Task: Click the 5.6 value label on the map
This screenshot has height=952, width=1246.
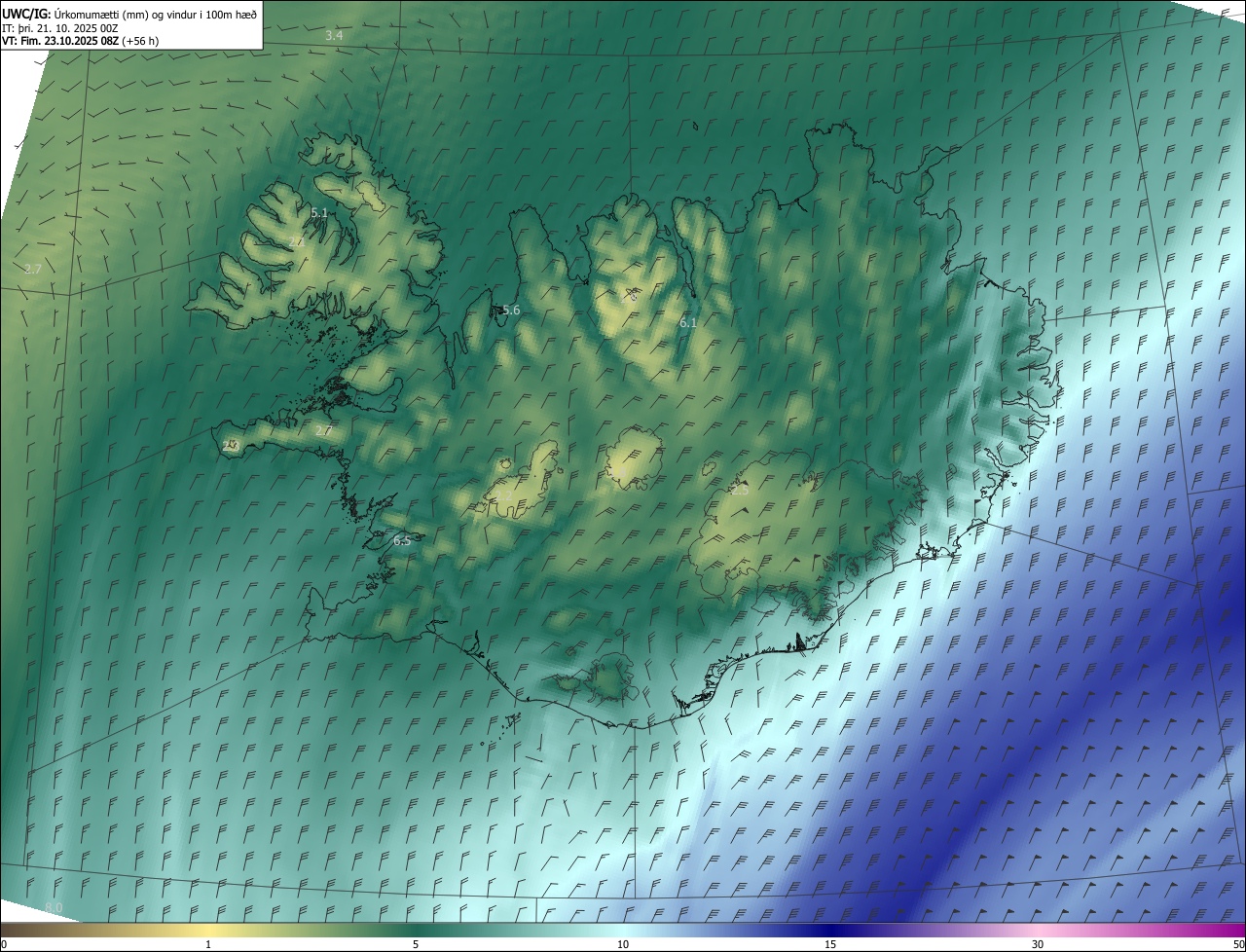Action: (511, 310)
